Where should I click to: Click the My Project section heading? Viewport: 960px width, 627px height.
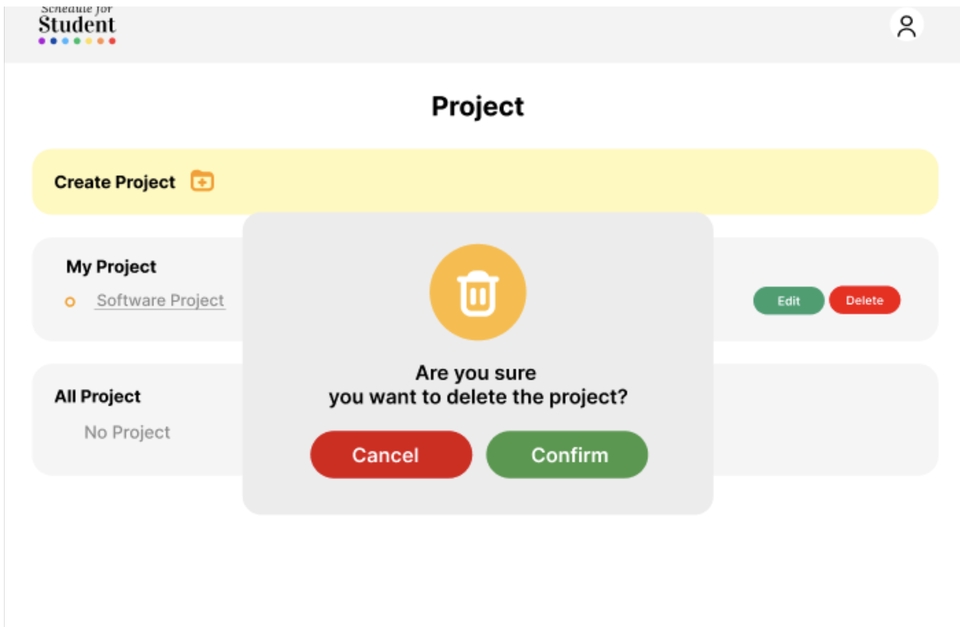point(111,267)
